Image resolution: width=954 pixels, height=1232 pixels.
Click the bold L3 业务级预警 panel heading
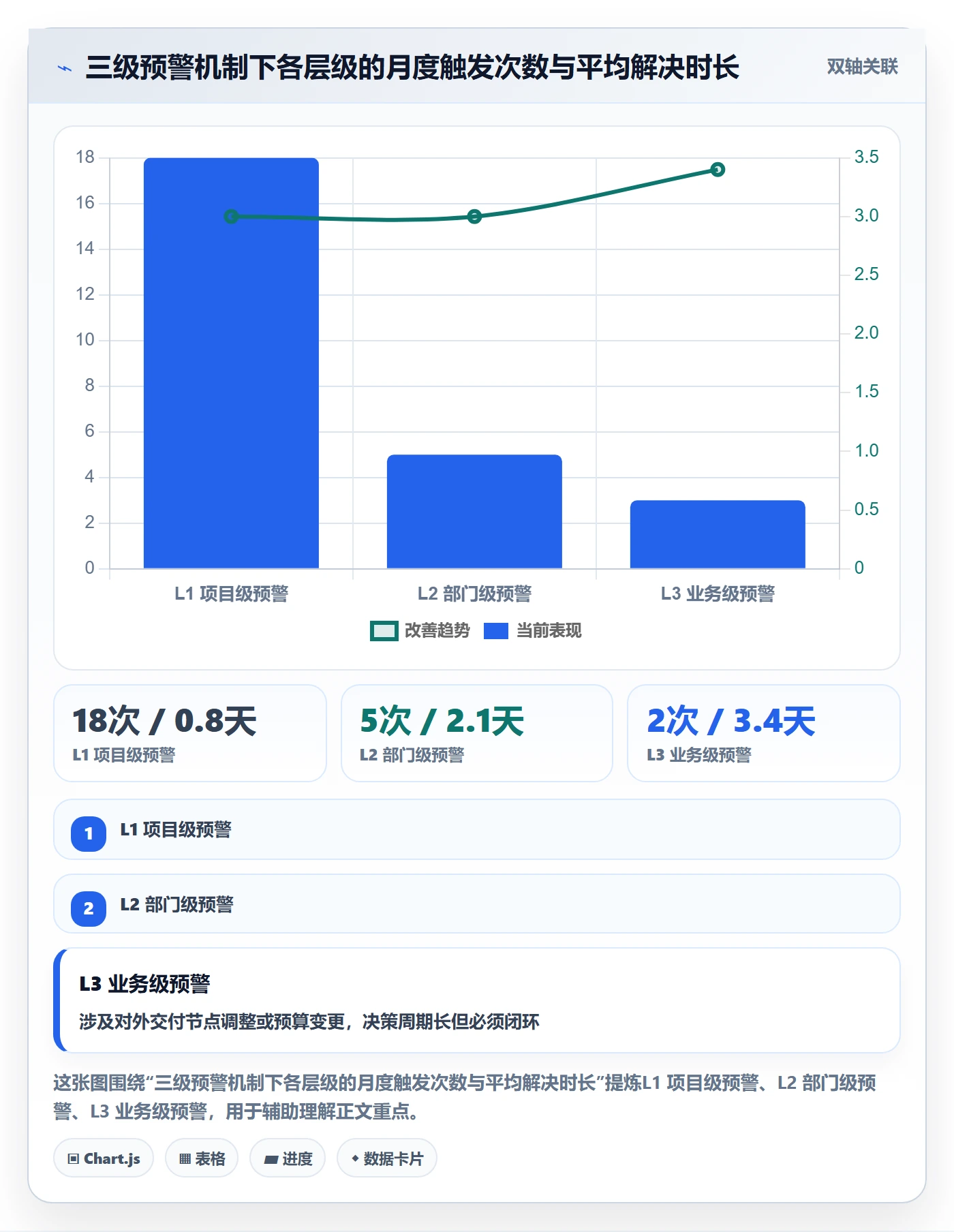click(x=144, y=984)
